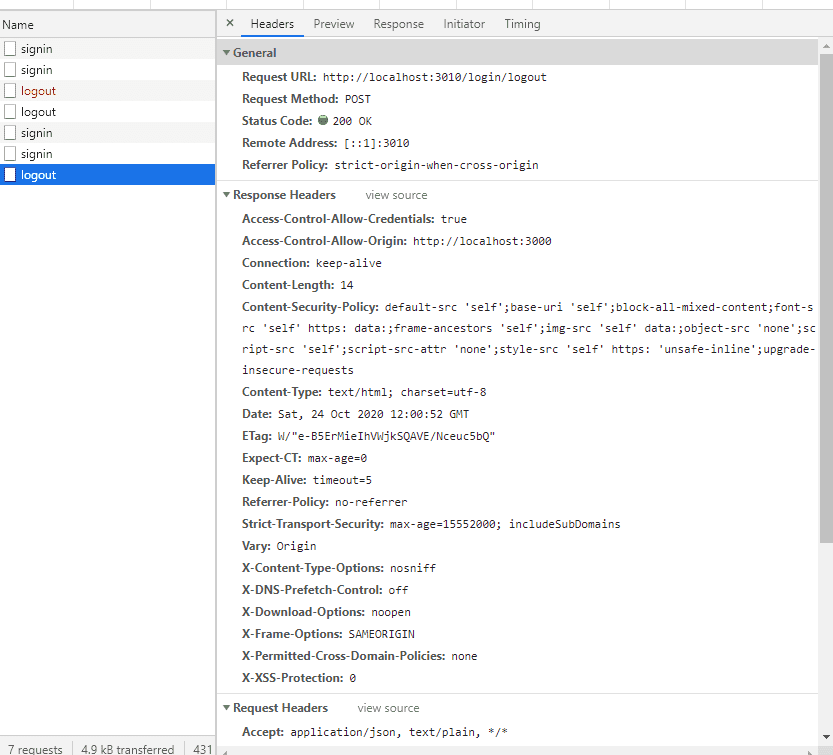Click Strict-Transport-Security header value
Image resolution: width=833 pixels, height=755 pixels.
[x=505, y=524]
